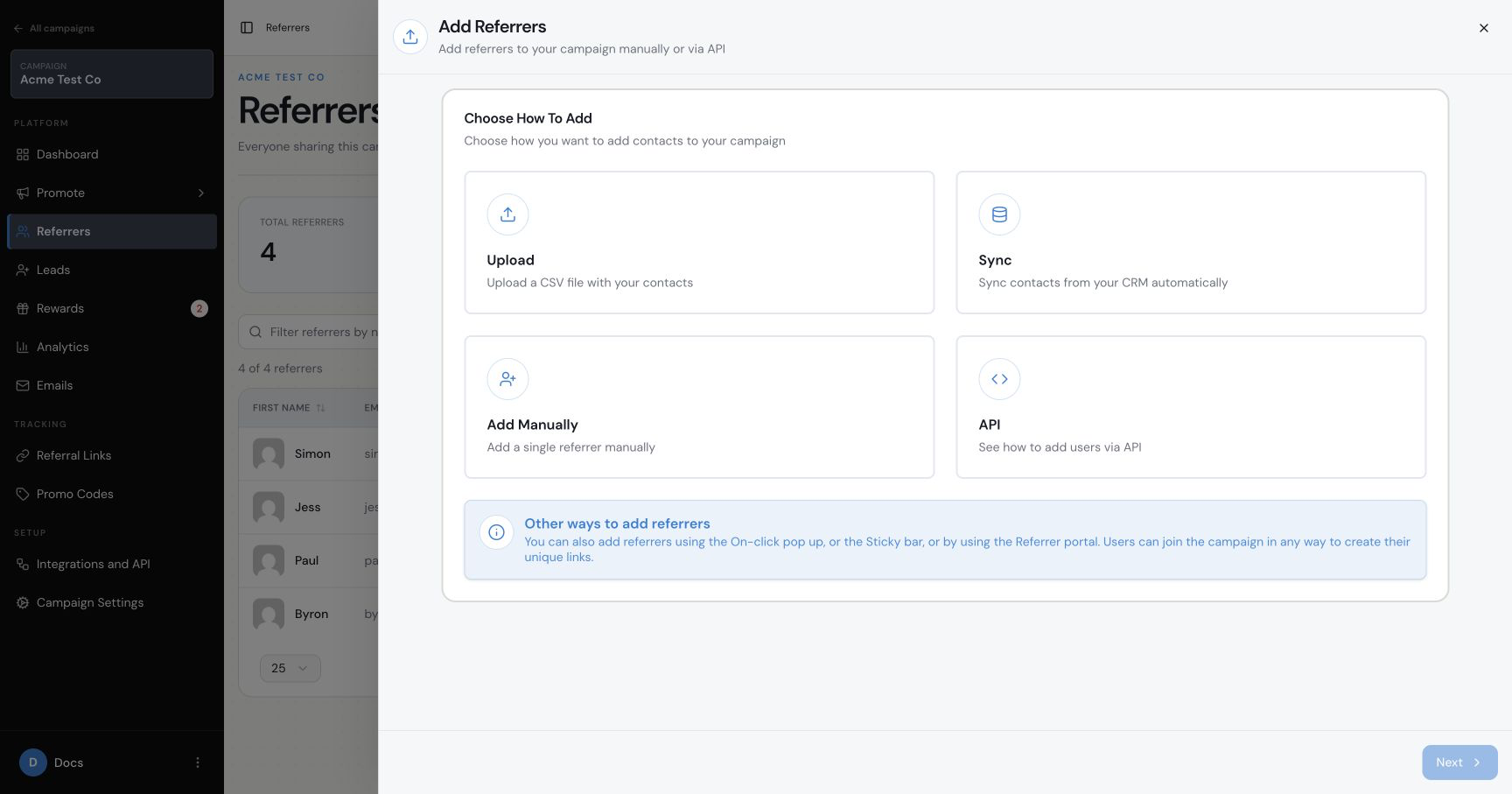This screenshot has width=1512, height=794.
Task: Click 'See how to add users via API'
Action: [1060, 447]
